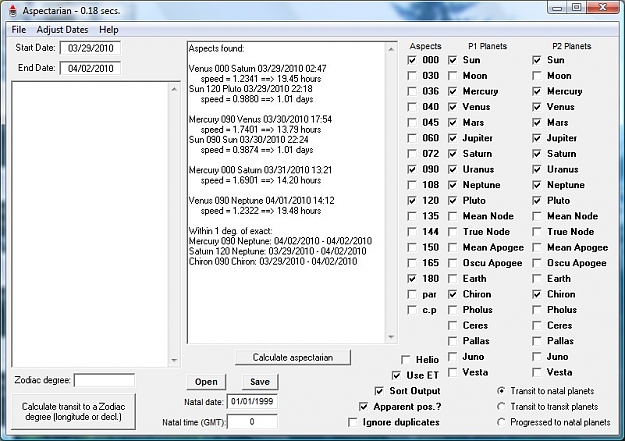The height and width of the screenshot is (441, 625).
Task: Check Vesta in the P1 Planets column
Action: [x=452, y=372]
